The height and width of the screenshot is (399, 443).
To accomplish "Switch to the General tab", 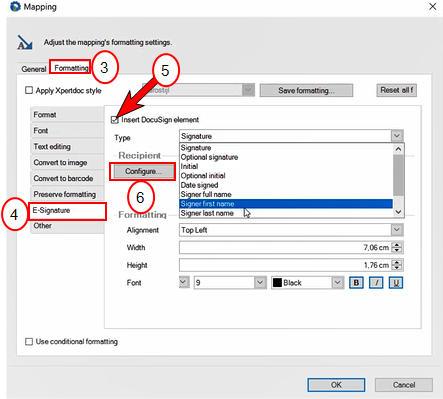I will [x=33, y=69].
